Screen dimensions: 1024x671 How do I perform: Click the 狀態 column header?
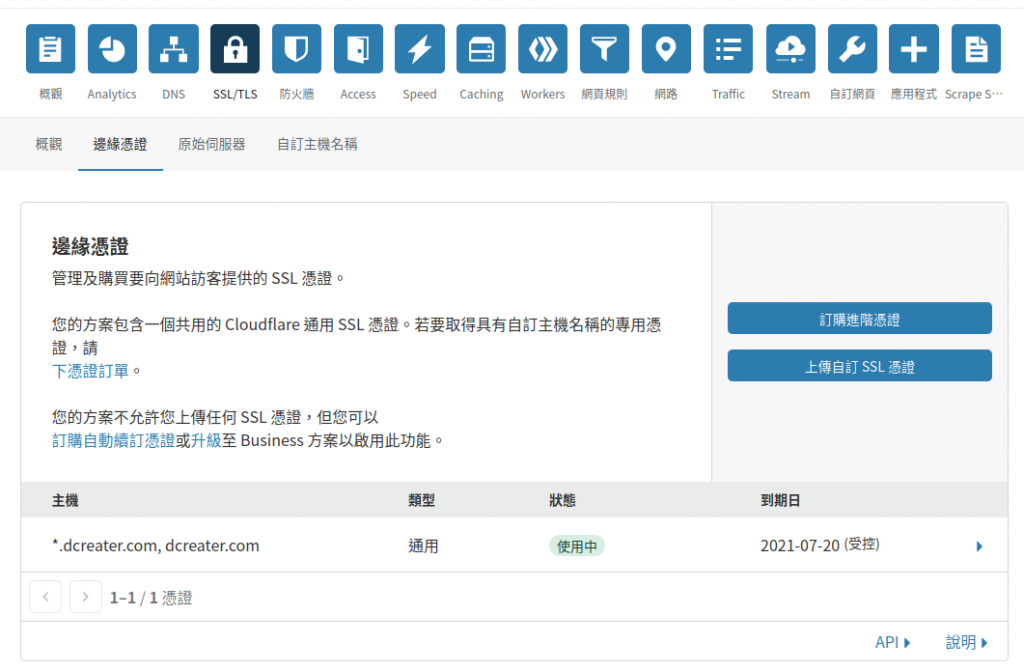tap(562, 500)
